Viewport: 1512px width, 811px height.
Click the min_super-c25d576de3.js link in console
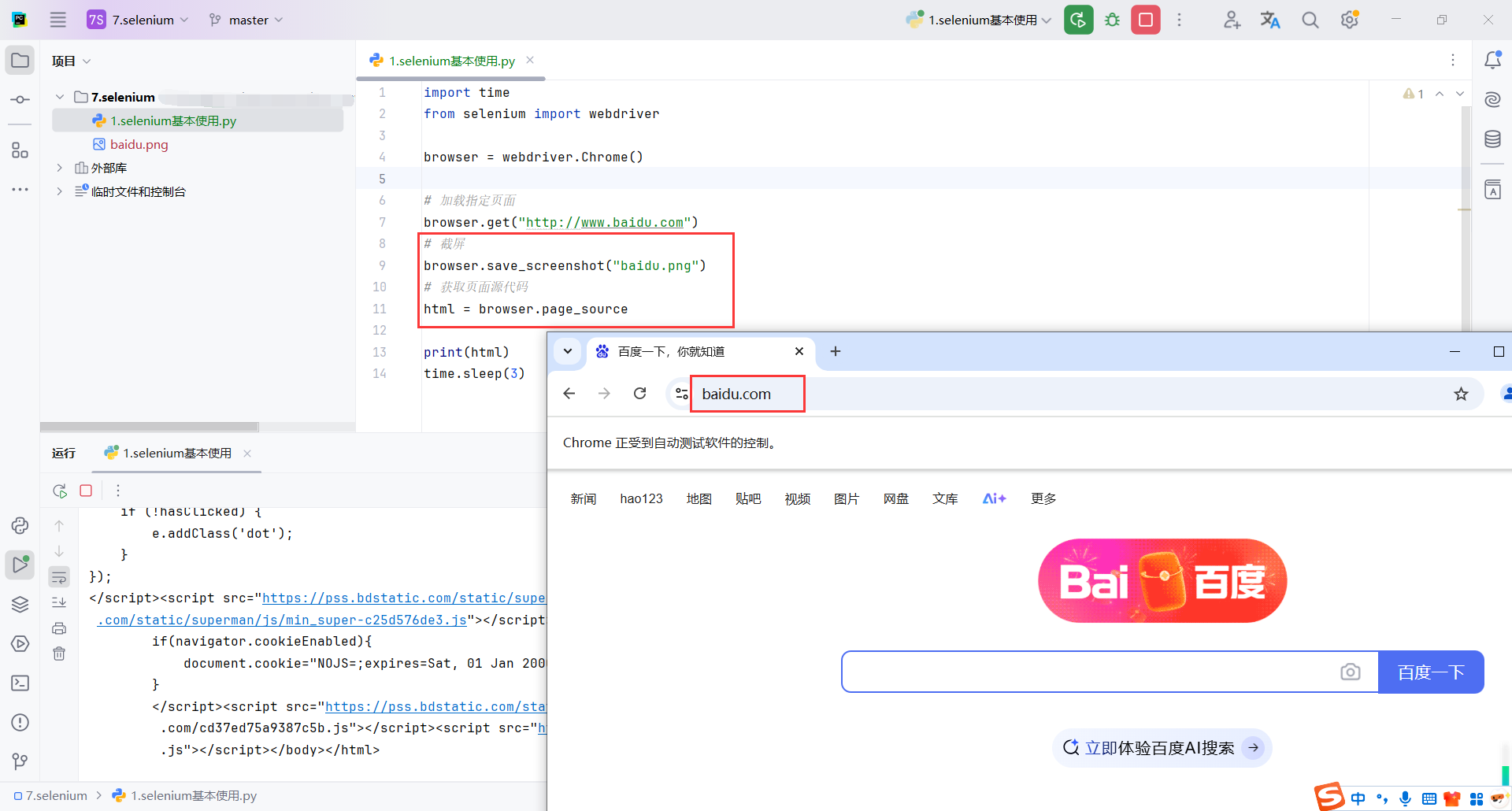tap(282, 620)
